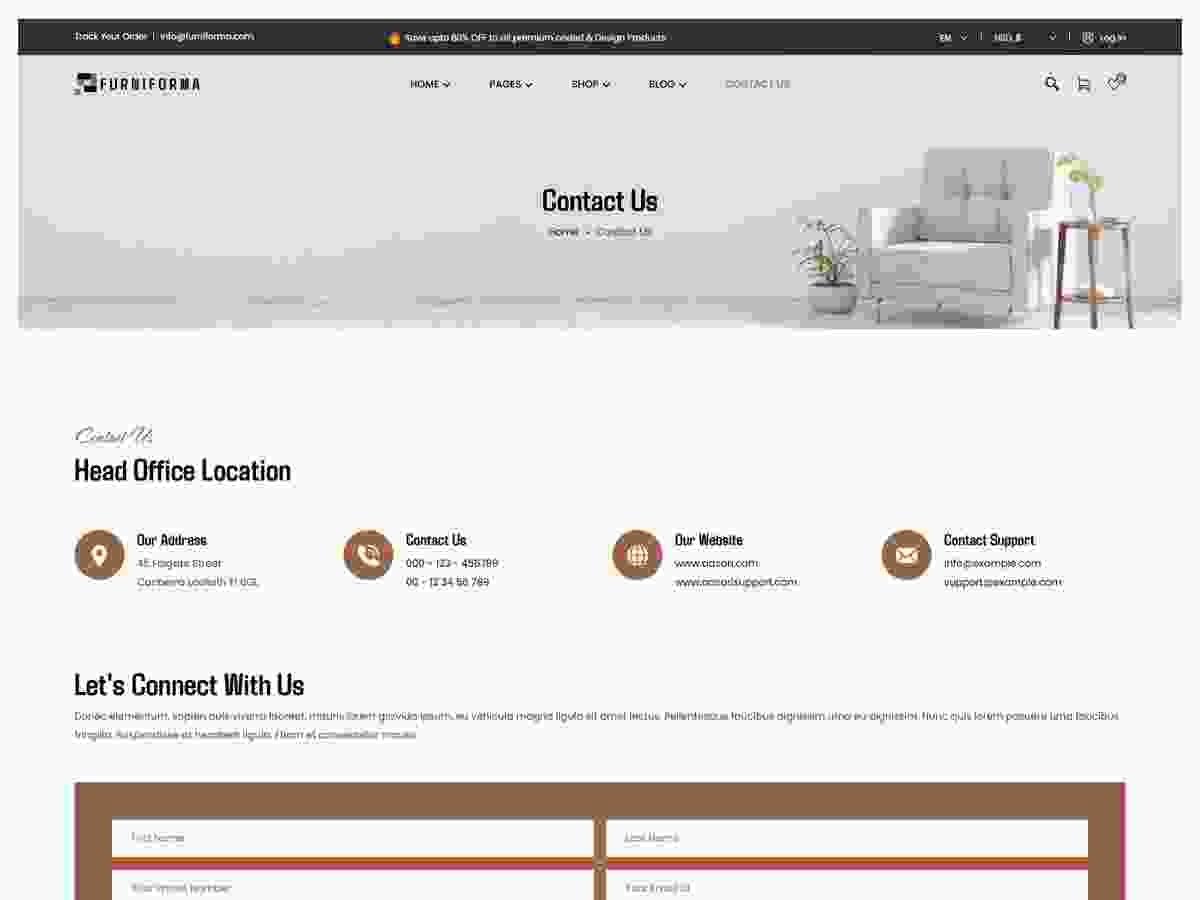View wishlist via heart icon
The image size is (1200, 900).
tap(1115, 83)
